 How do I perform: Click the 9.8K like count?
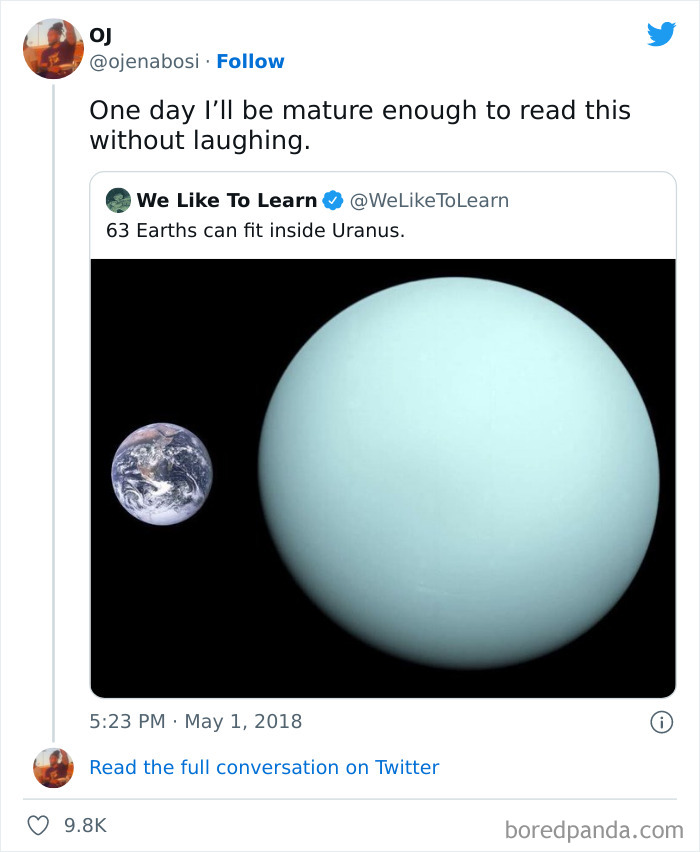coord(86,823)
